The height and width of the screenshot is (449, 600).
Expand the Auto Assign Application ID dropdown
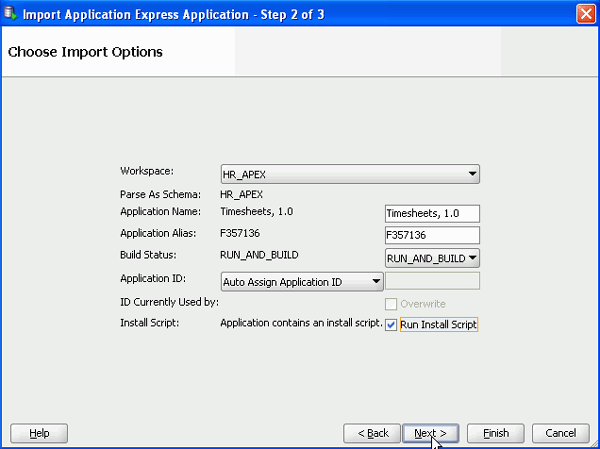pyautogui.click(x=302, y=282)
